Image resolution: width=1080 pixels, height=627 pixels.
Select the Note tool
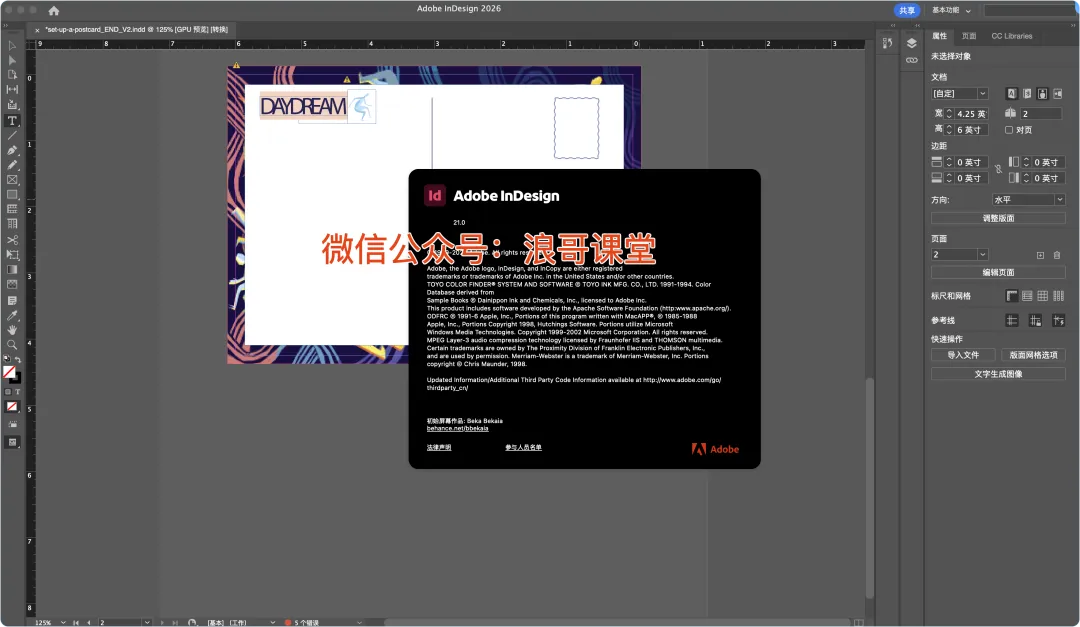tap(12, 300)
